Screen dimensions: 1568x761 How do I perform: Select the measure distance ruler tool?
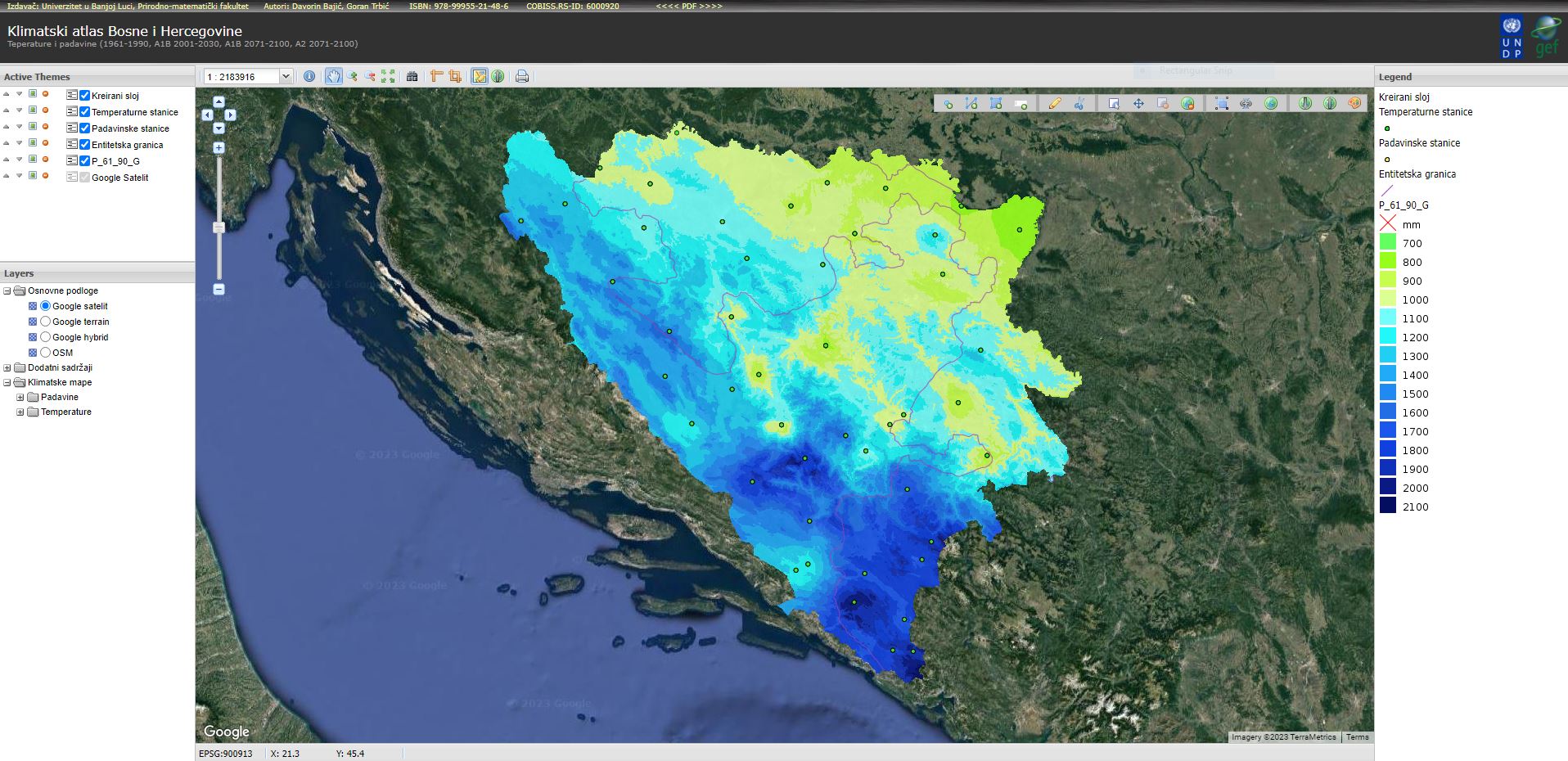[x=435, y=76]
